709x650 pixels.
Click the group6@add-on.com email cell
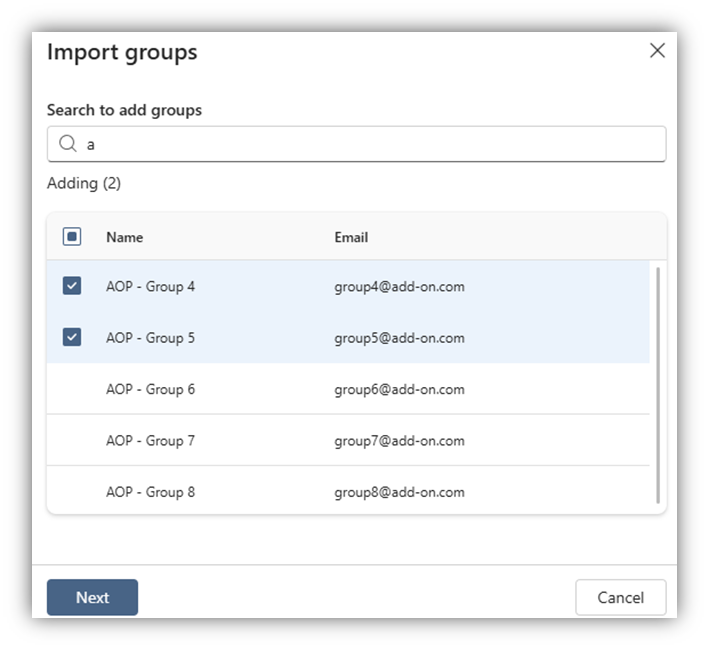tap(399, 389)
